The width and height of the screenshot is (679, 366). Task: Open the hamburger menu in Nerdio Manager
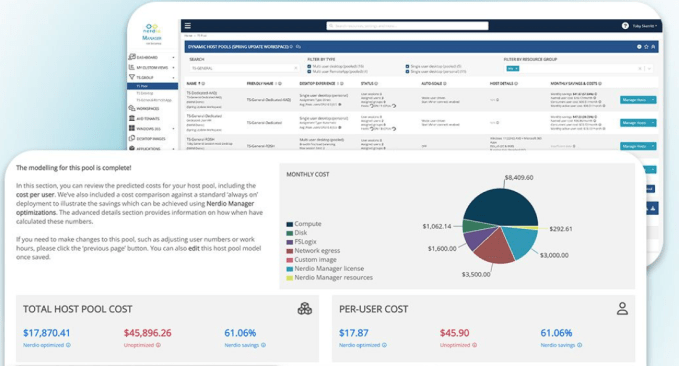(188, 26)
